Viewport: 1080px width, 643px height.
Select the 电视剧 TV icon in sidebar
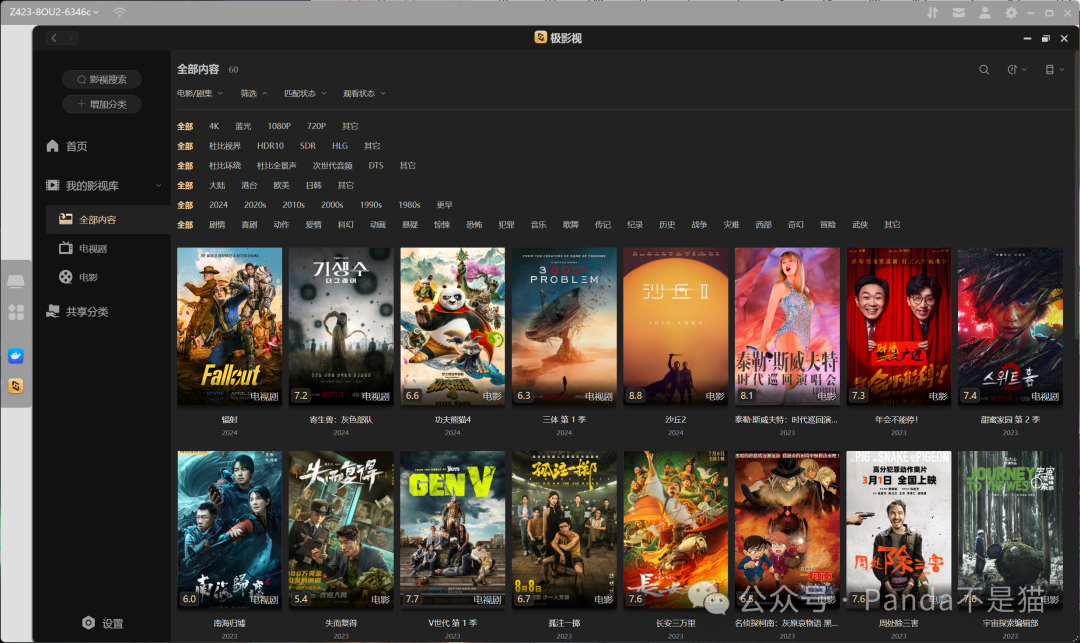65,248
